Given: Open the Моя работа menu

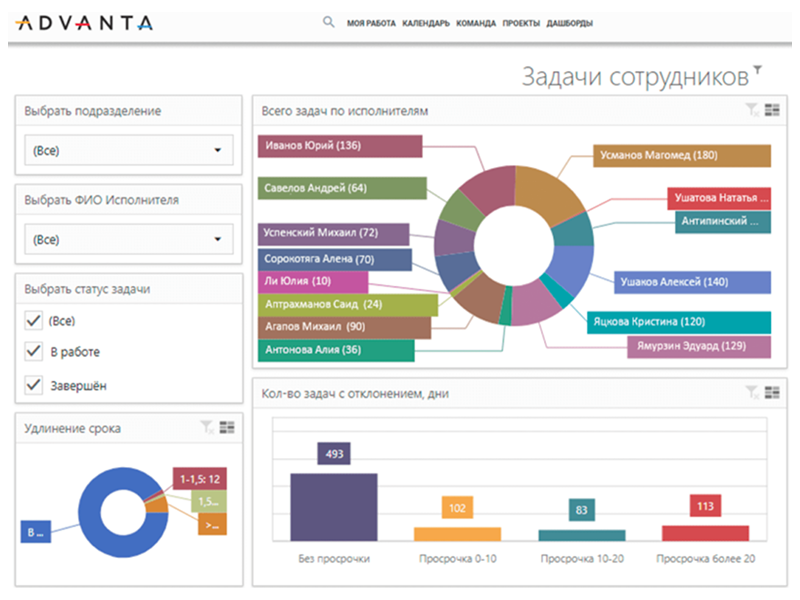Looking at the screenshot, I should pyautogui.click(x=371, y=23).
